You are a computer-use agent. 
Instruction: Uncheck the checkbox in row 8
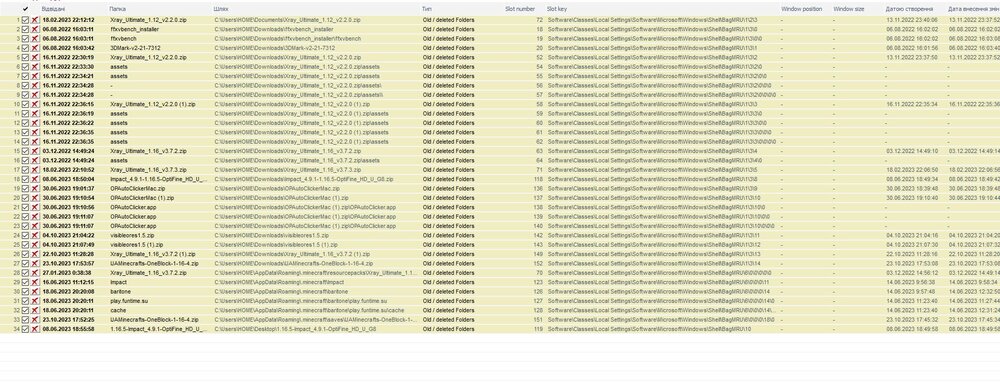coord(26,85)
